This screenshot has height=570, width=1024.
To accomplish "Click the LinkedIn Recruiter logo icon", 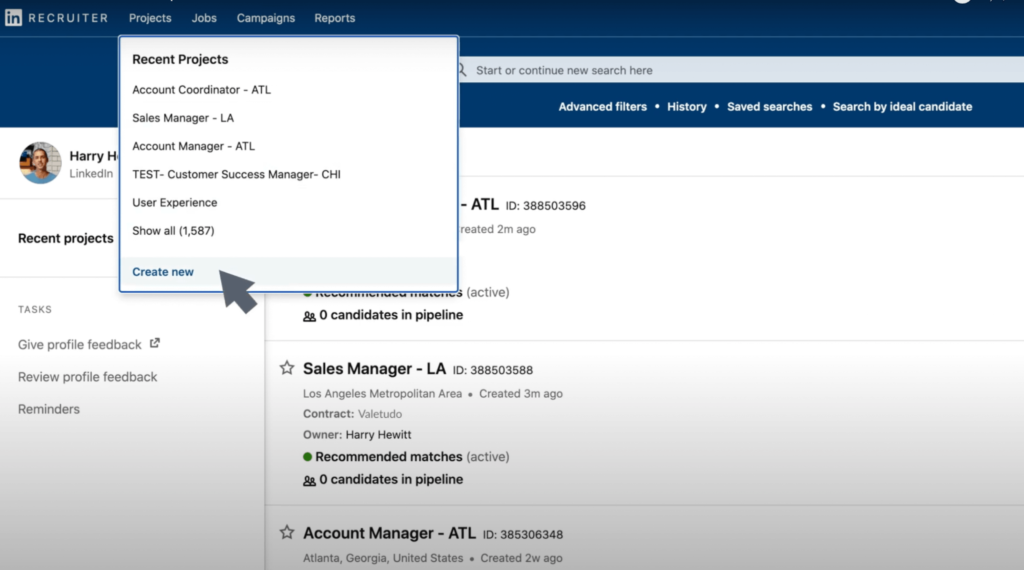I will [14, 18].
